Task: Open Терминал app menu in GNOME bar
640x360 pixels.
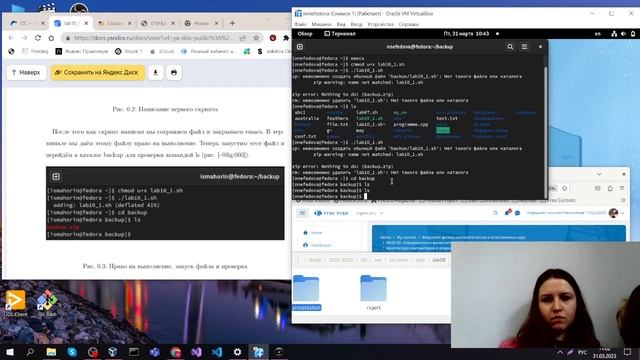Action: pyautogui.click(x=340, y=34)
